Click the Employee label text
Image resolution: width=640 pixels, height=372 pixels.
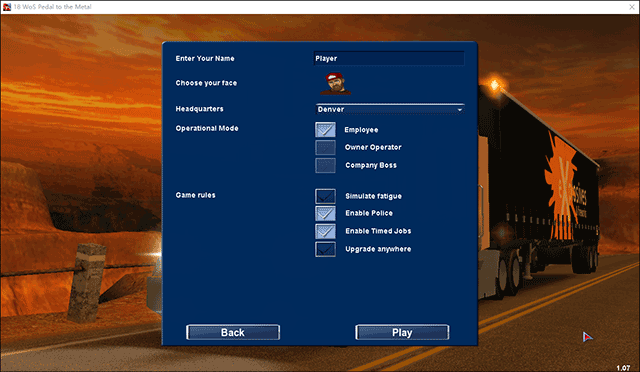(361, 130)
